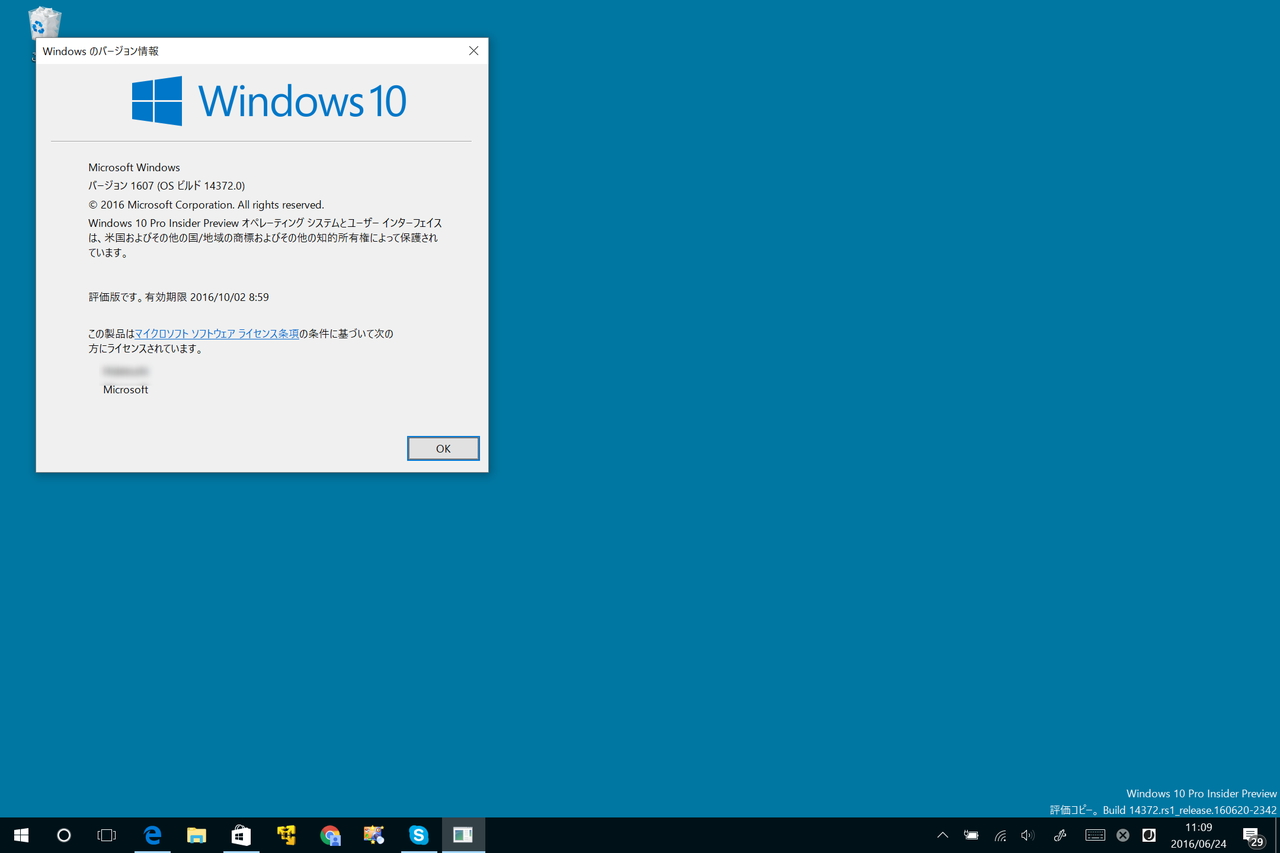Launch Google Chrome from the taskbar
Viewport: 1280px width, 853px height.
(330, 835)
